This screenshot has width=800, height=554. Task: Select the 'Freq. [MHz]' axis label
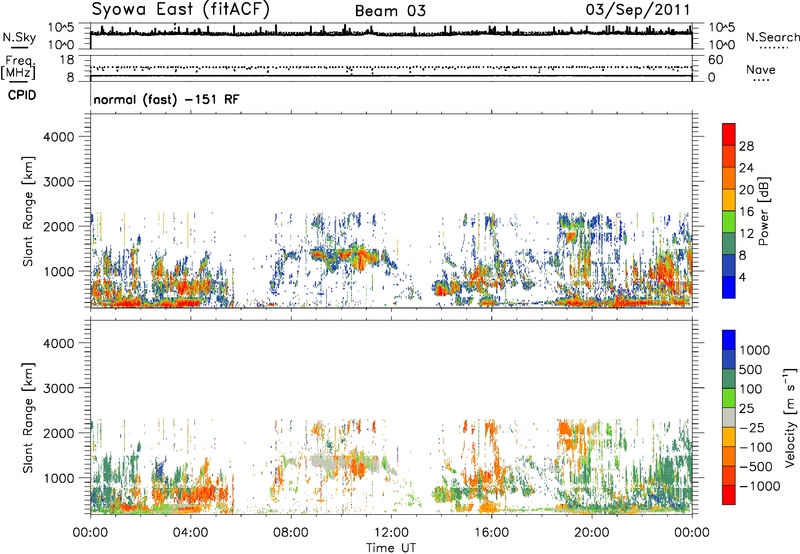(x=18, y=67)
